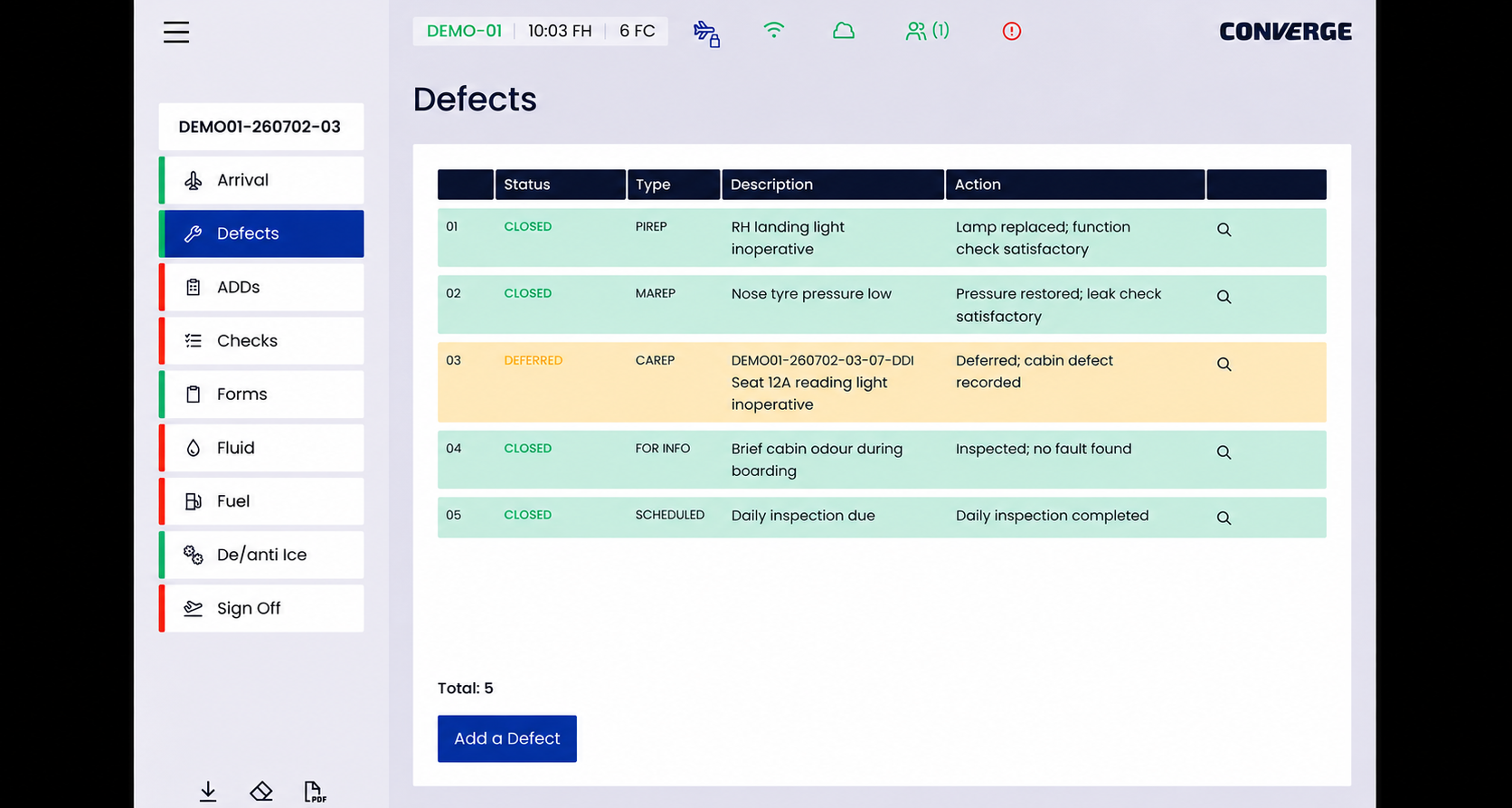Click the 6 FC value

(x=638, y=31)
